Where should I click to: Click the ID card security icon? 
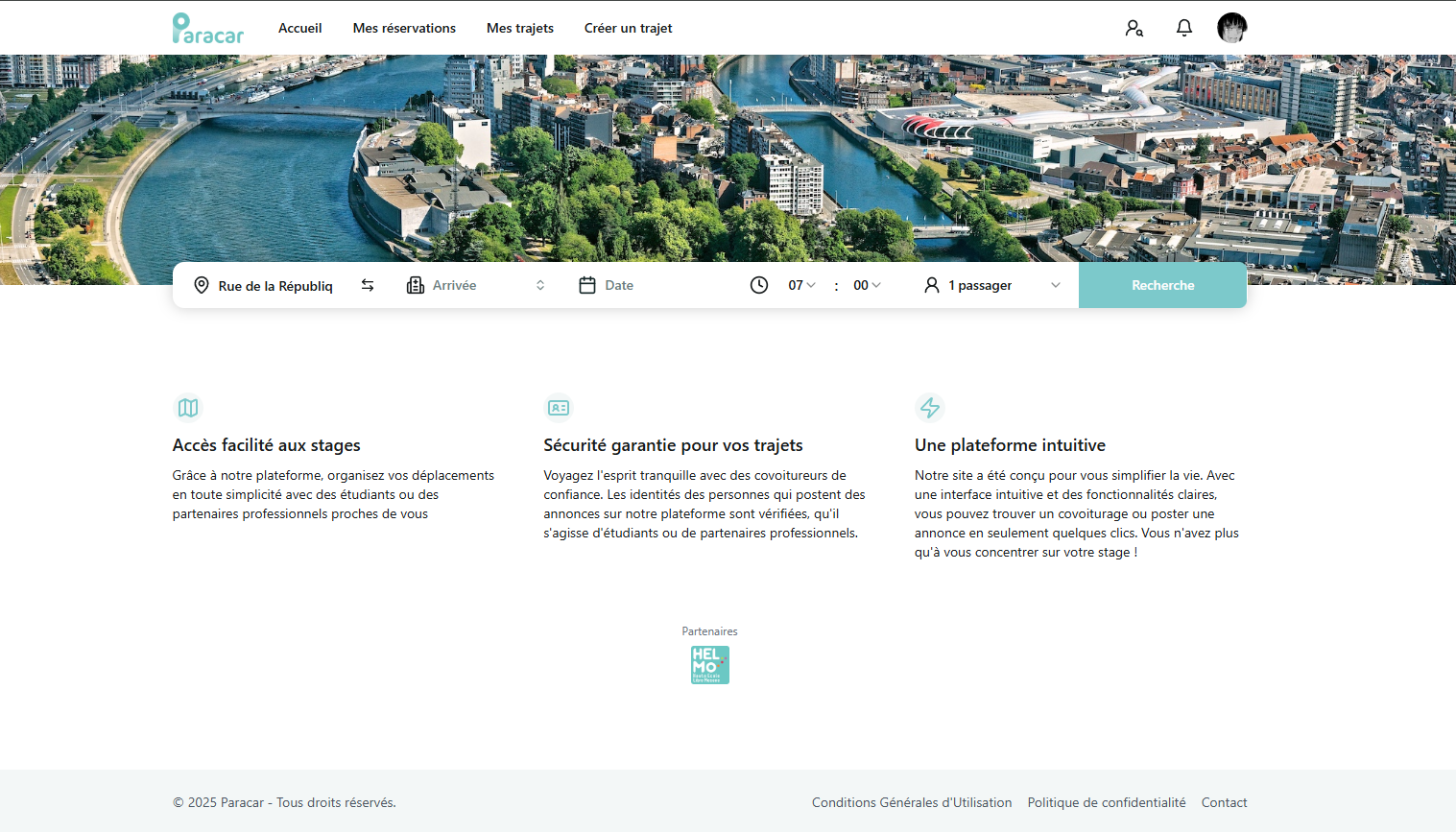pos(559,408)
